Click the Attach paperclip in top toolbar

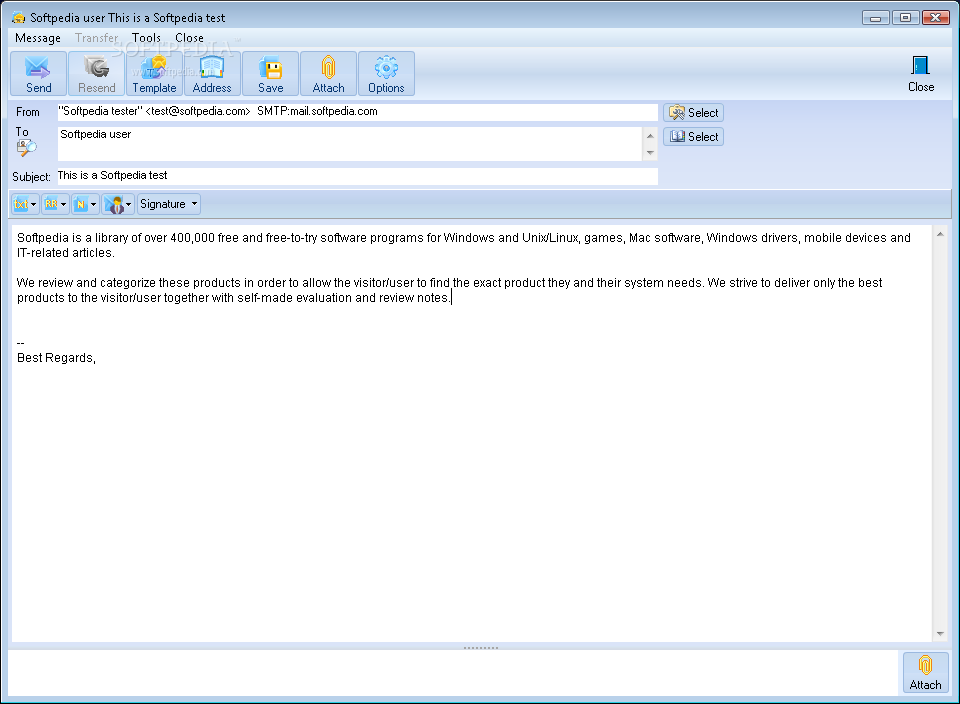point(328,73)
